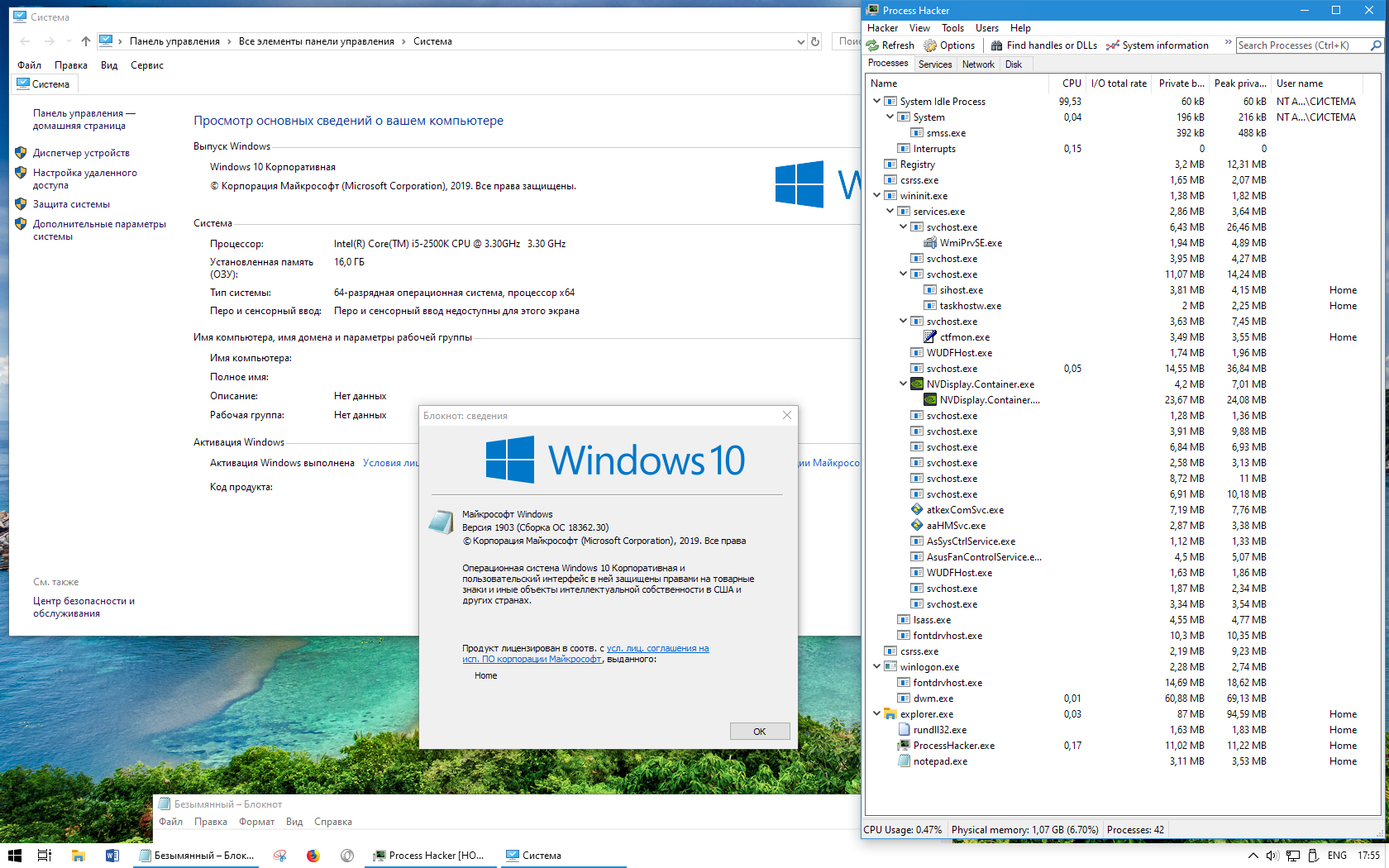The image size is (1389, 868).
Task: Open Центр безопасности и обслуживания link
Action: [x=84, y=607]
